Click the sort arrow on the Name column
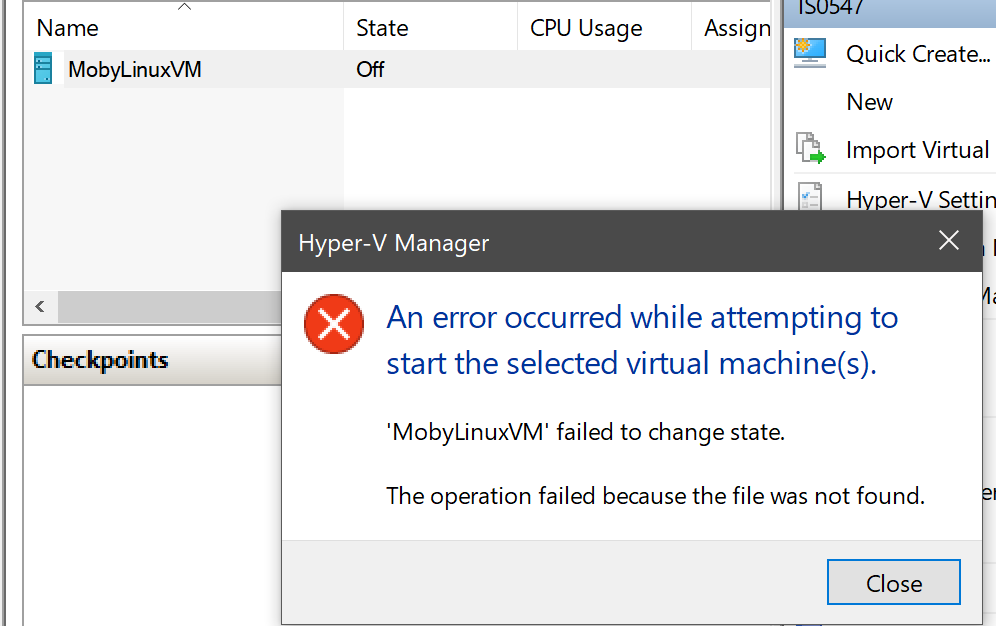Image resolution: width=996 pixels, height=626 pixels. tap(184, 8)
